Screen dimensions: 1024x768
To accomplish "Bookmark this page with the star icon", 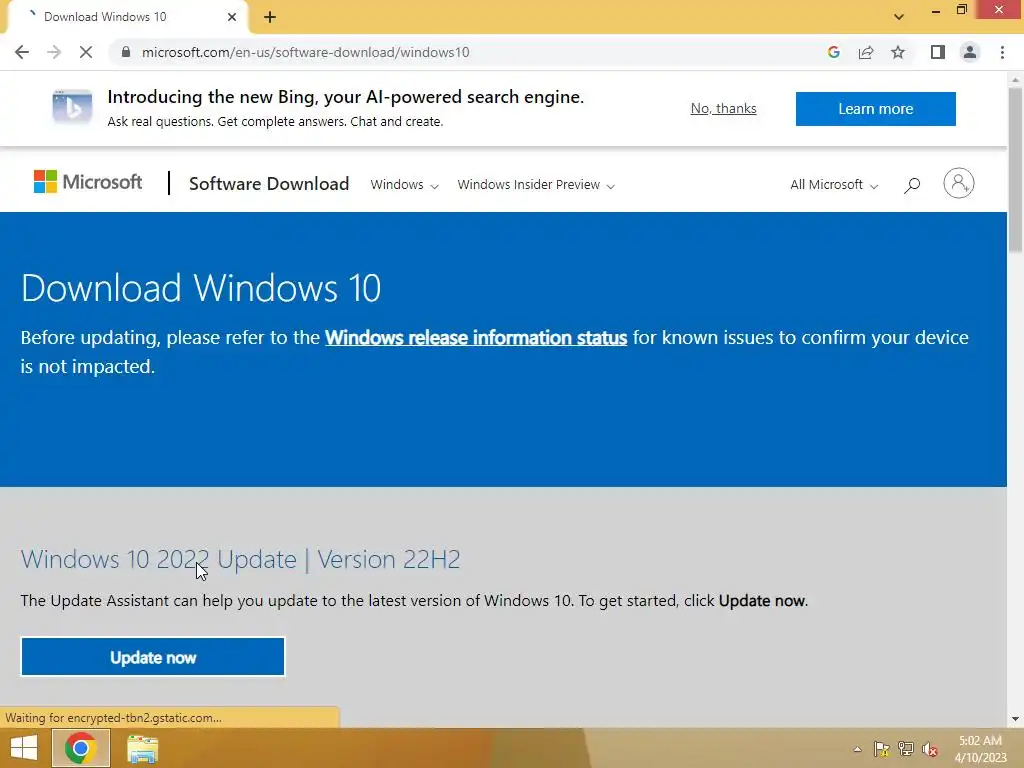I will tap(898, 52).
